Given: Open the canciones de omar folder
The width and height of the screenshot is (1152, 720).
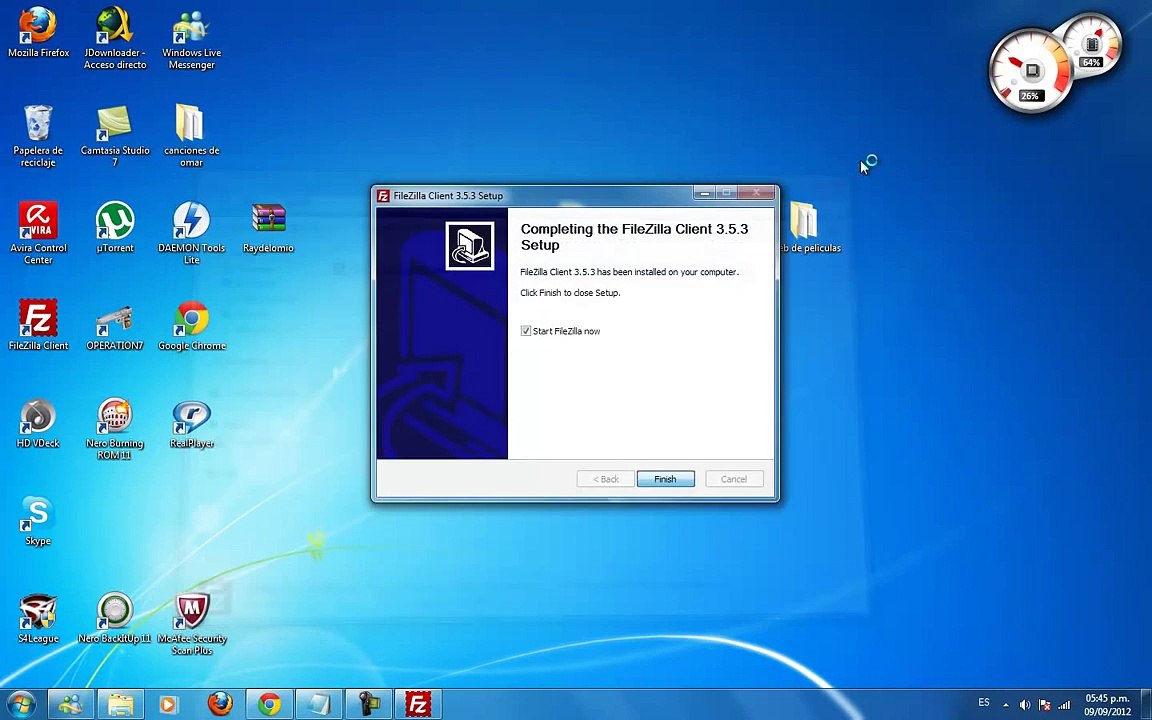Looking at the screenshot, I should [191, 136].
